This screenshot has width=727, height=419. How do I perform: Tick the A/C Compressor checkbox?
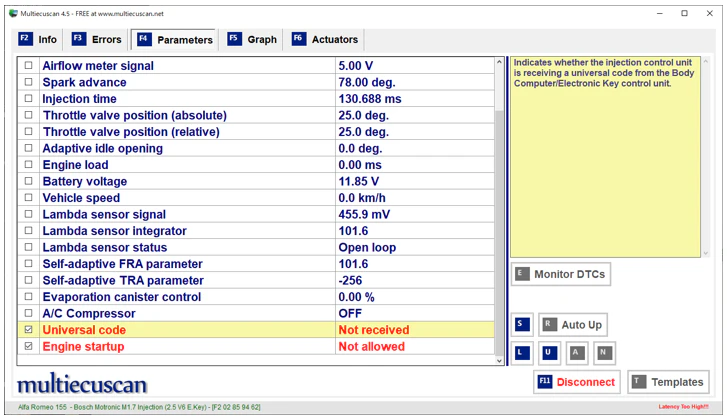click(x=29, y=313)
